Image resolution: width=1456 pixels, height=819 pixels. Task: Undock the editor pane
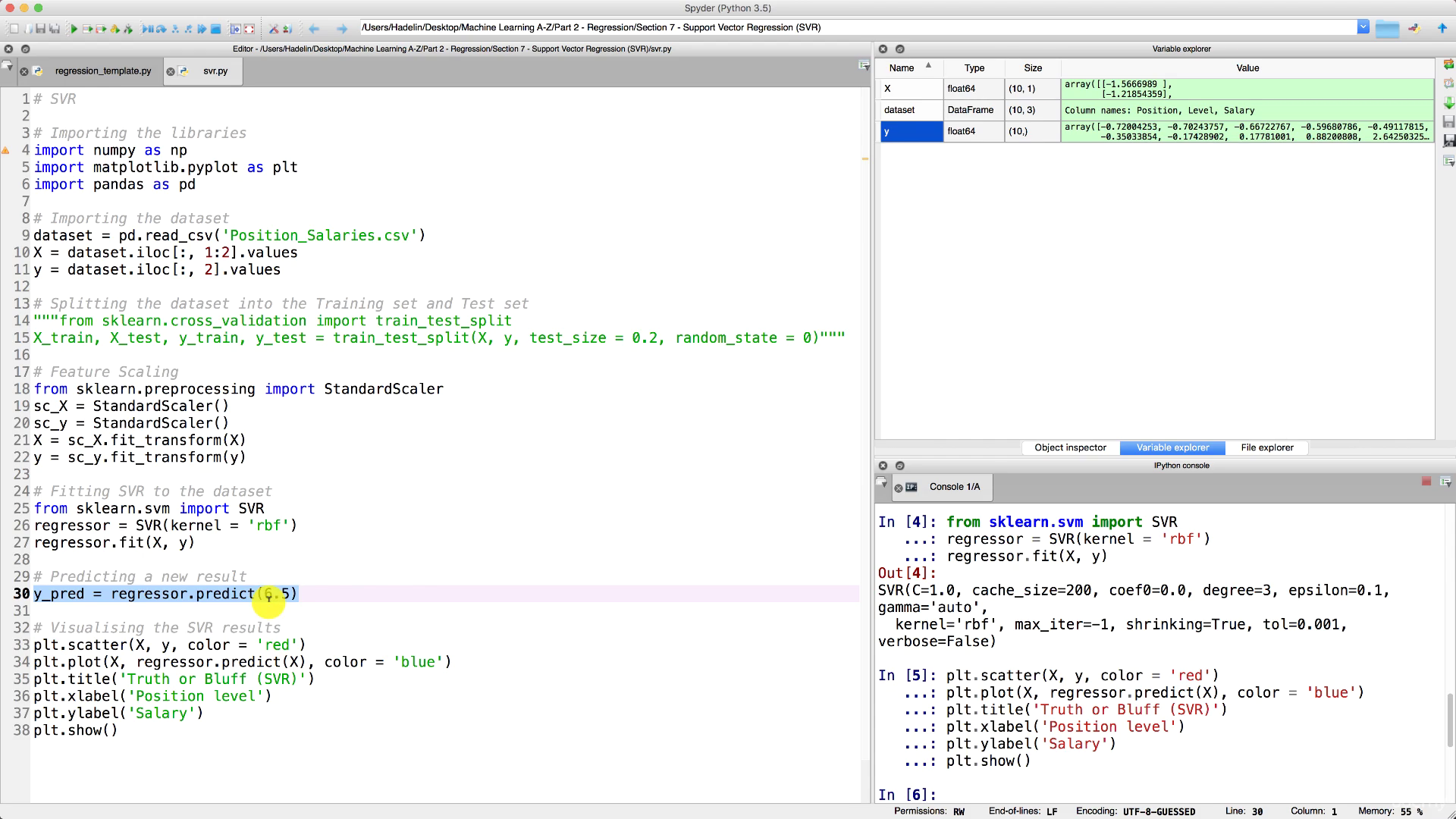coord(25,49)
